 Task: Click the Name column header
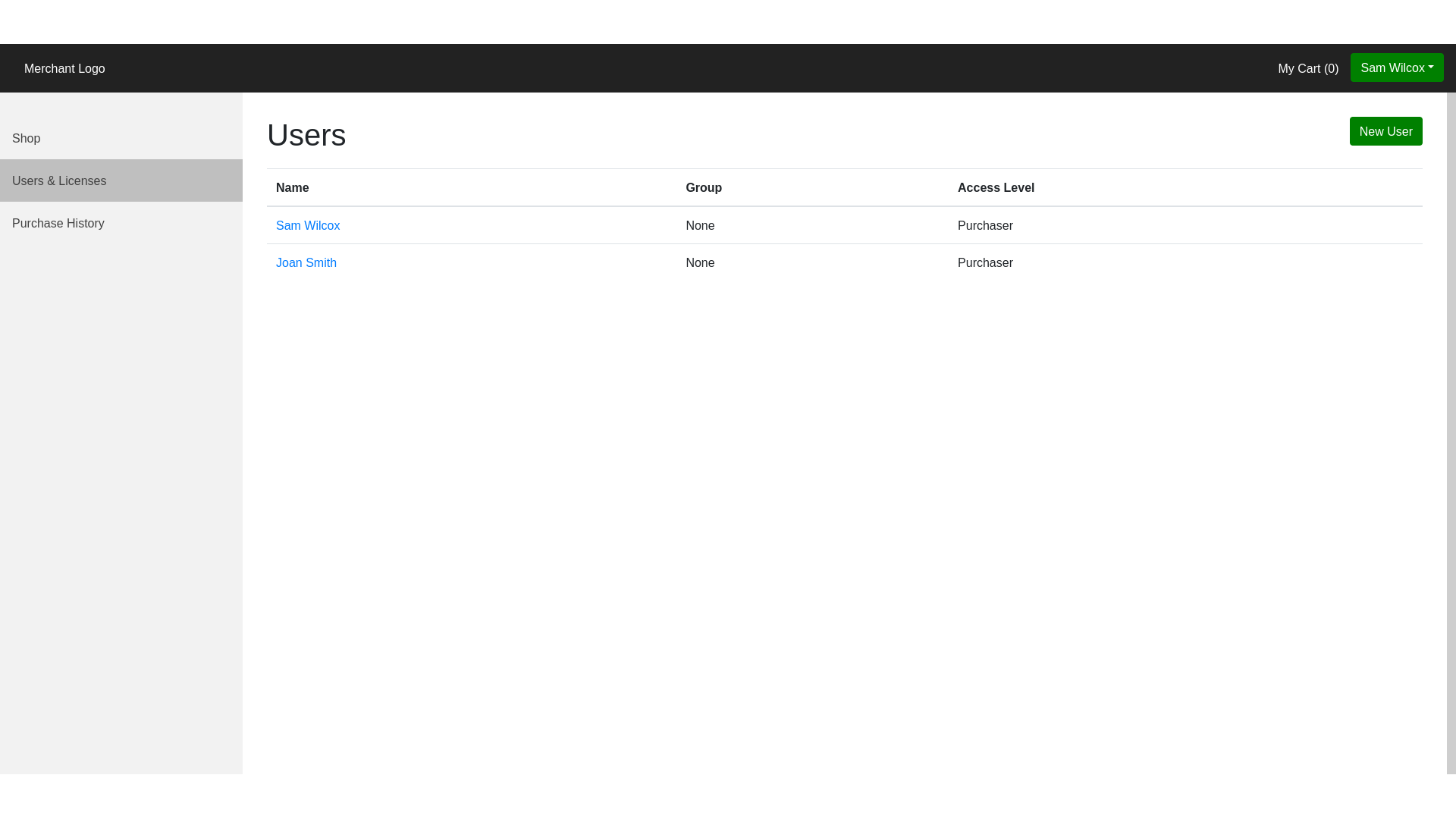tap(293, 187)
